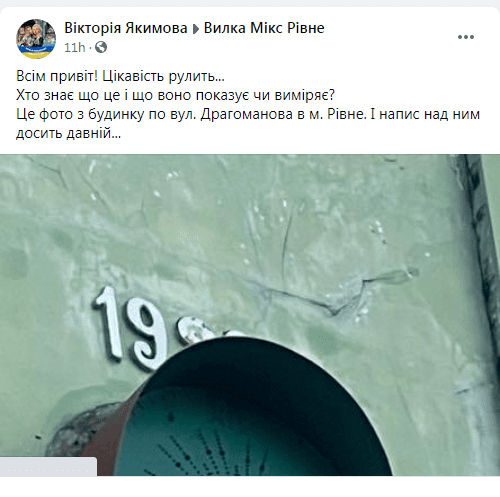Click the wall crack in the photo
The height and width of the screenshot is (497, 500).
coord(333,293)
